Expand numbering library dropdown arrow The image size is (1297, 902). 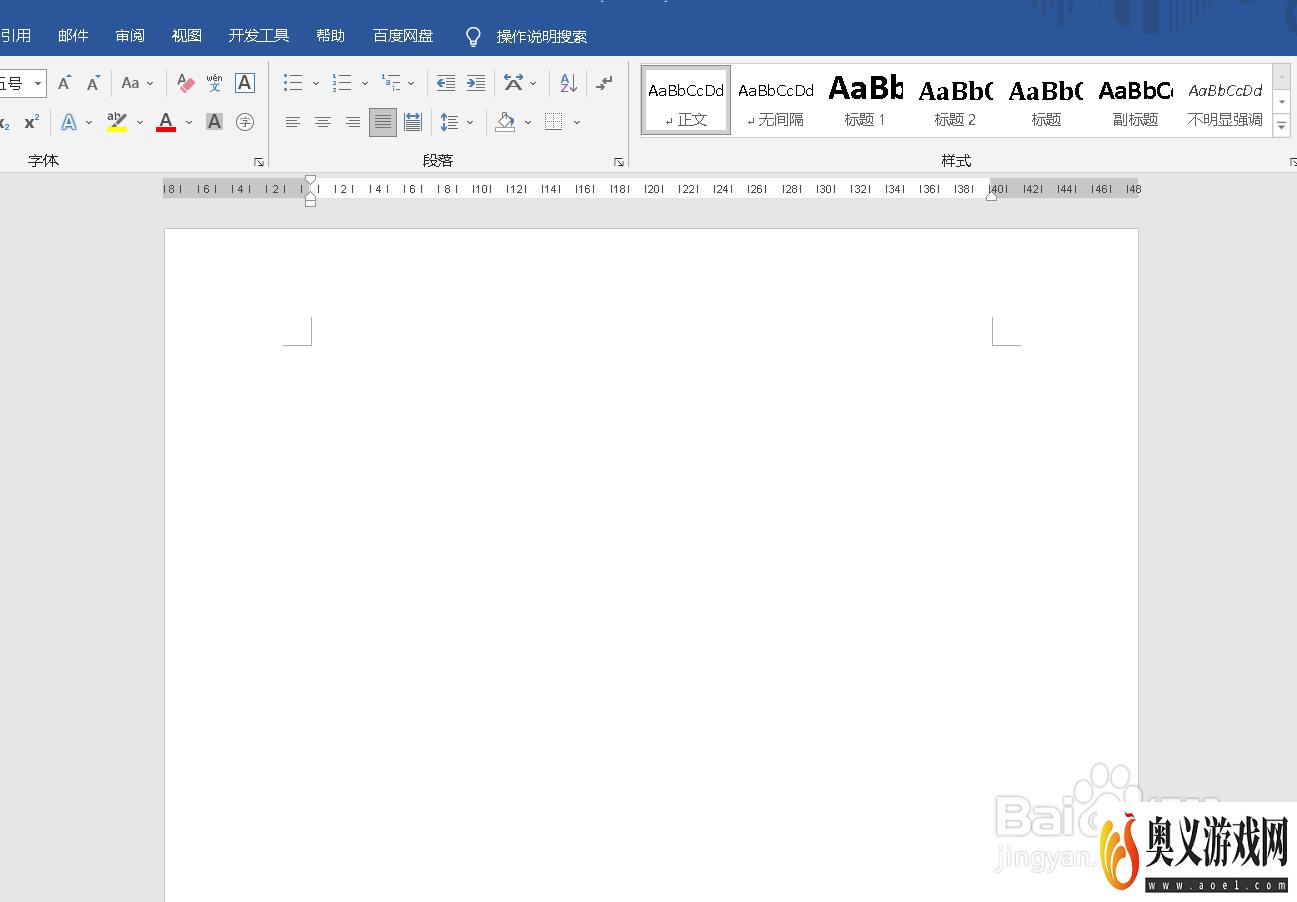tap(365, 84)
